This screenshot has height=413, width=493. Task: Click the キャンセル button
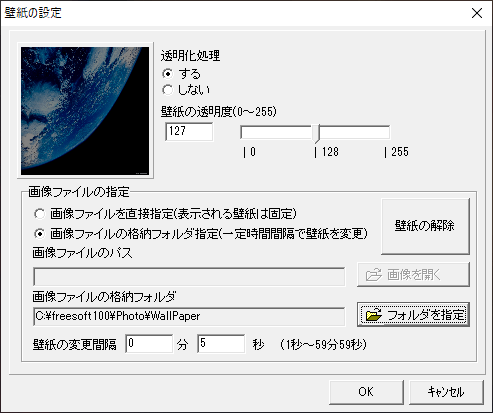446,392
